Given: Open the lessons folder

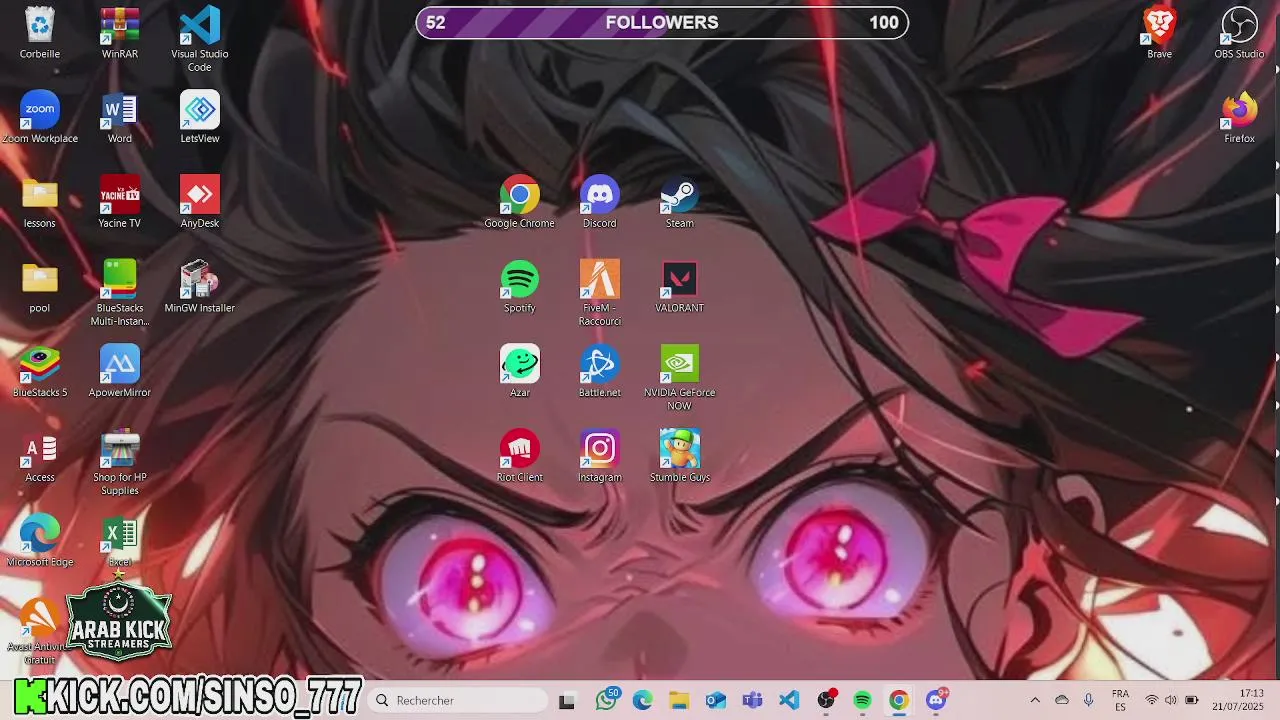Looking at the screenshot, I should 40,202.
